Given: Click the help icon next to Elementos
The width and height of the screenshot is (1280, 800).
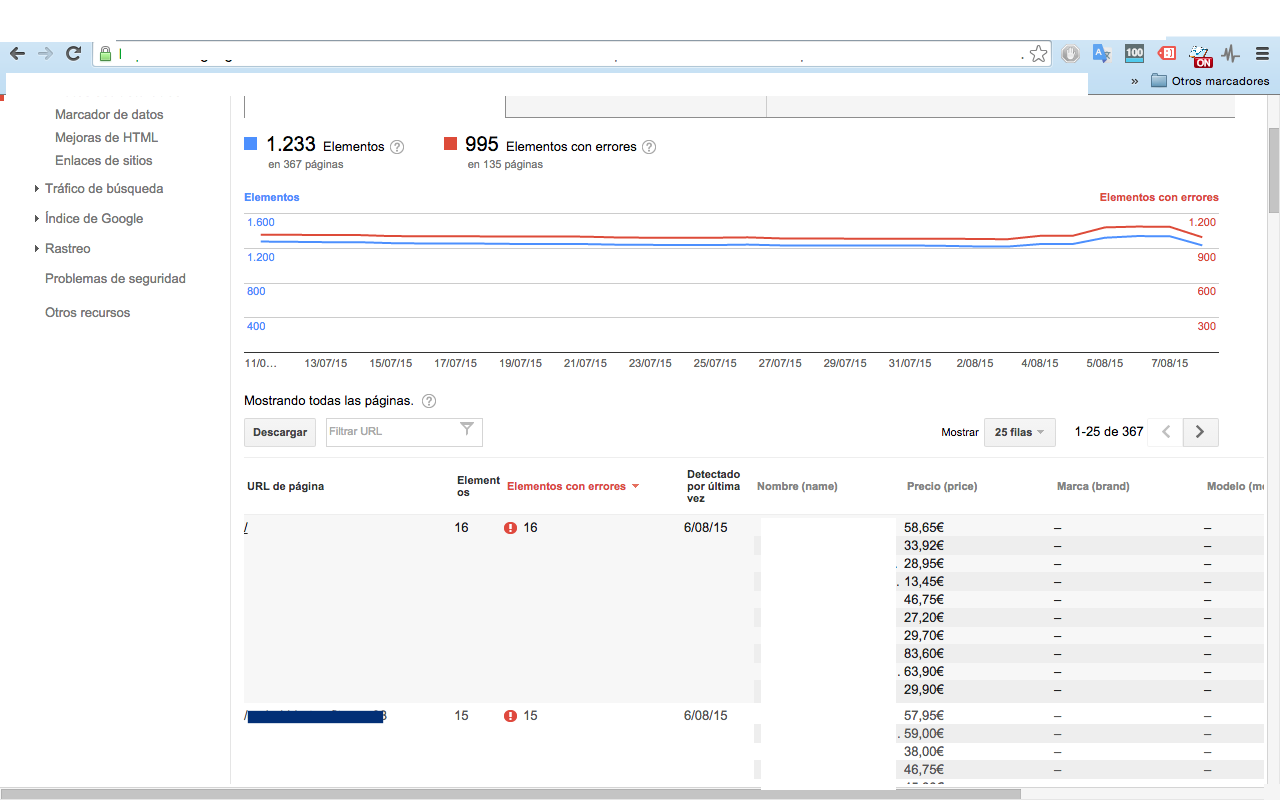Looking at the screenshot, I should point(397,147).
